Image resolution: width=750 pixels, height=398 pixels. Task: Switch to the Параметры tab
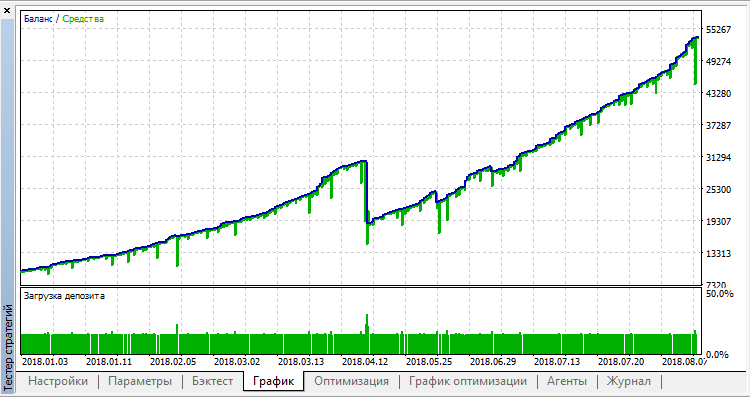140,381
